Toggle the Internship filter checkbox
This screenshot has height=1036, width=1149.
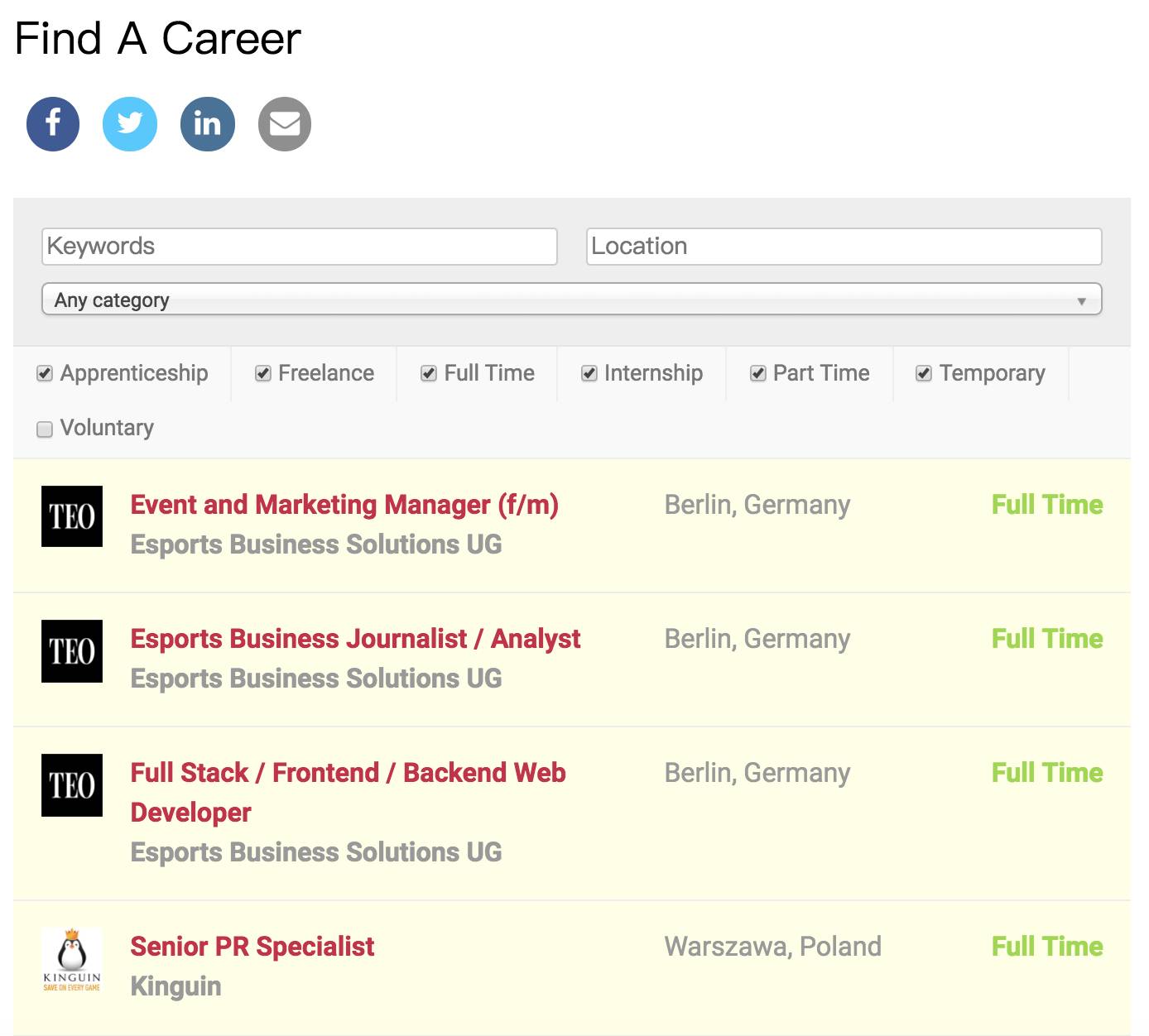pos(589,374)
